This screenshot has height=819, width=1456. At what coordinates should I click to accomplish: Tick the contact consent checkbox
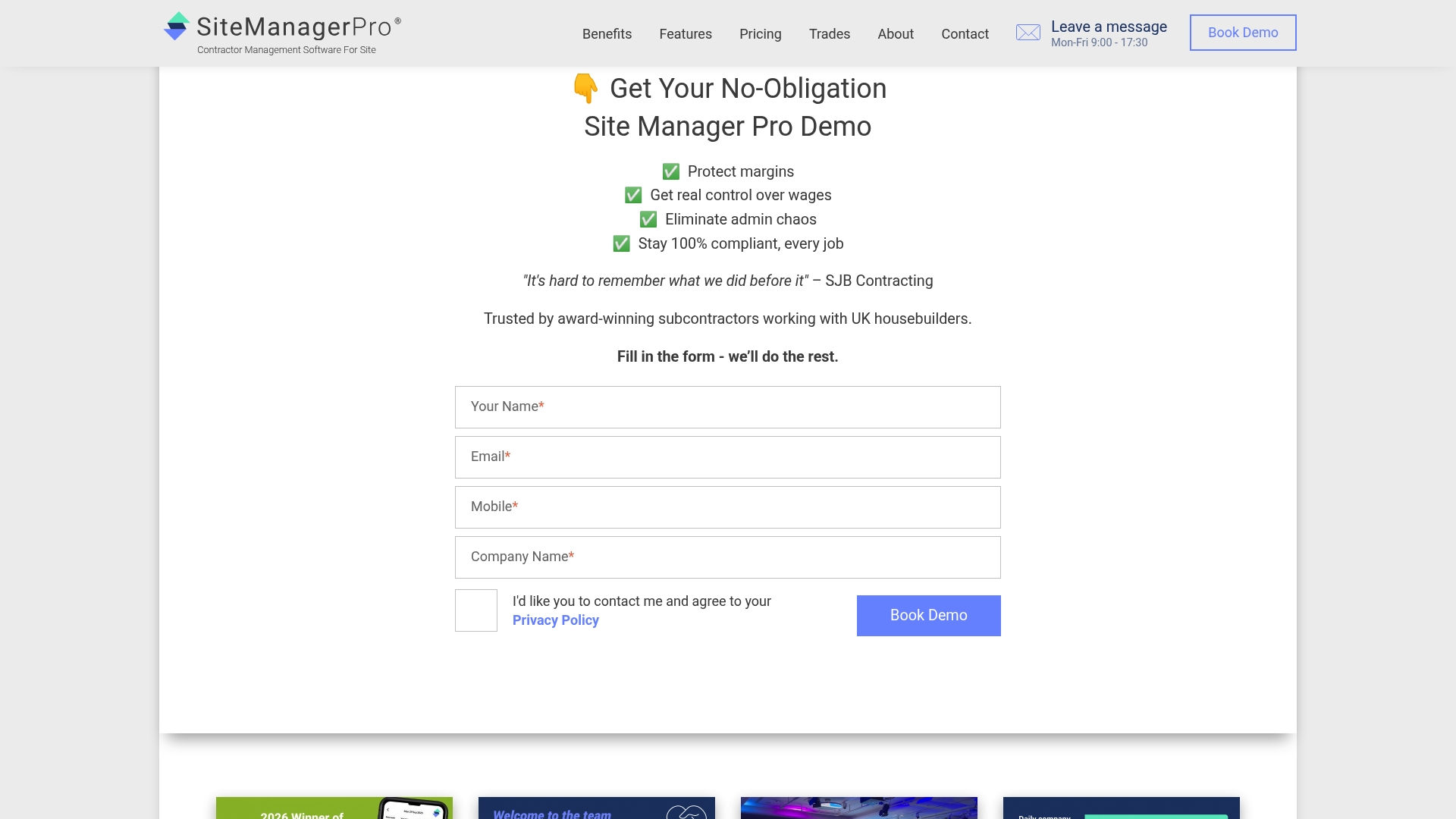(476, 610)
